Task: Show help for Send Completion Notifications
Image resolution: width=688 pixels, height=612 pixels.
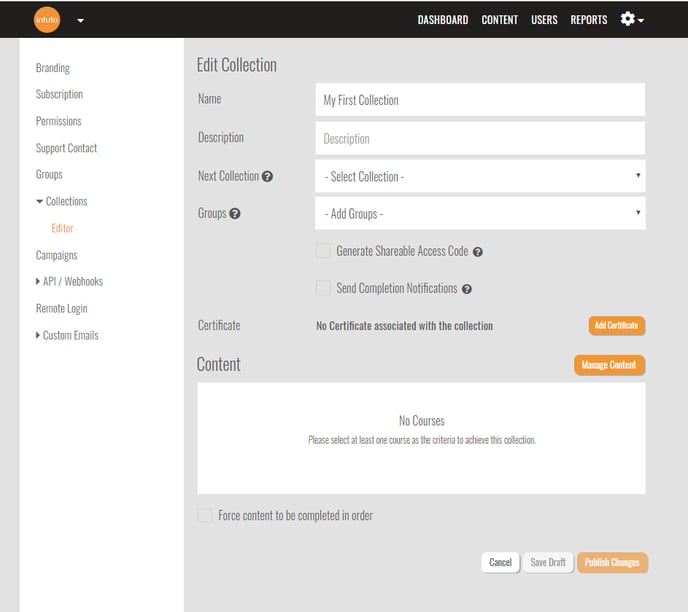Action: pyautogui.click(x=467, y=289)
